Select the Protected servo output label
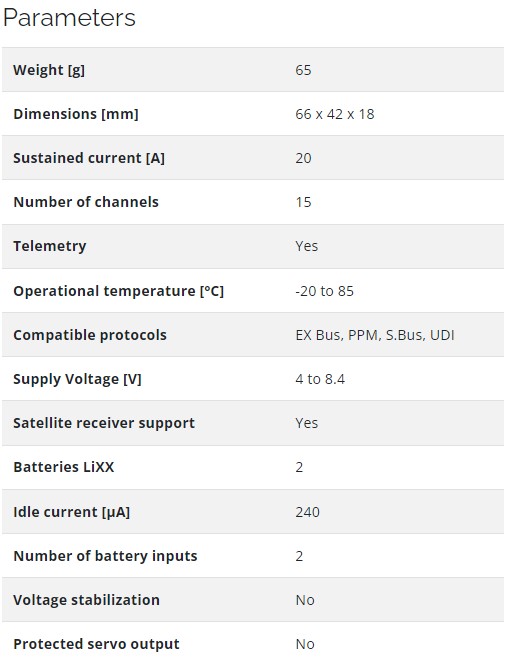Viewport: 511px width, 669px height. (96, 644)
